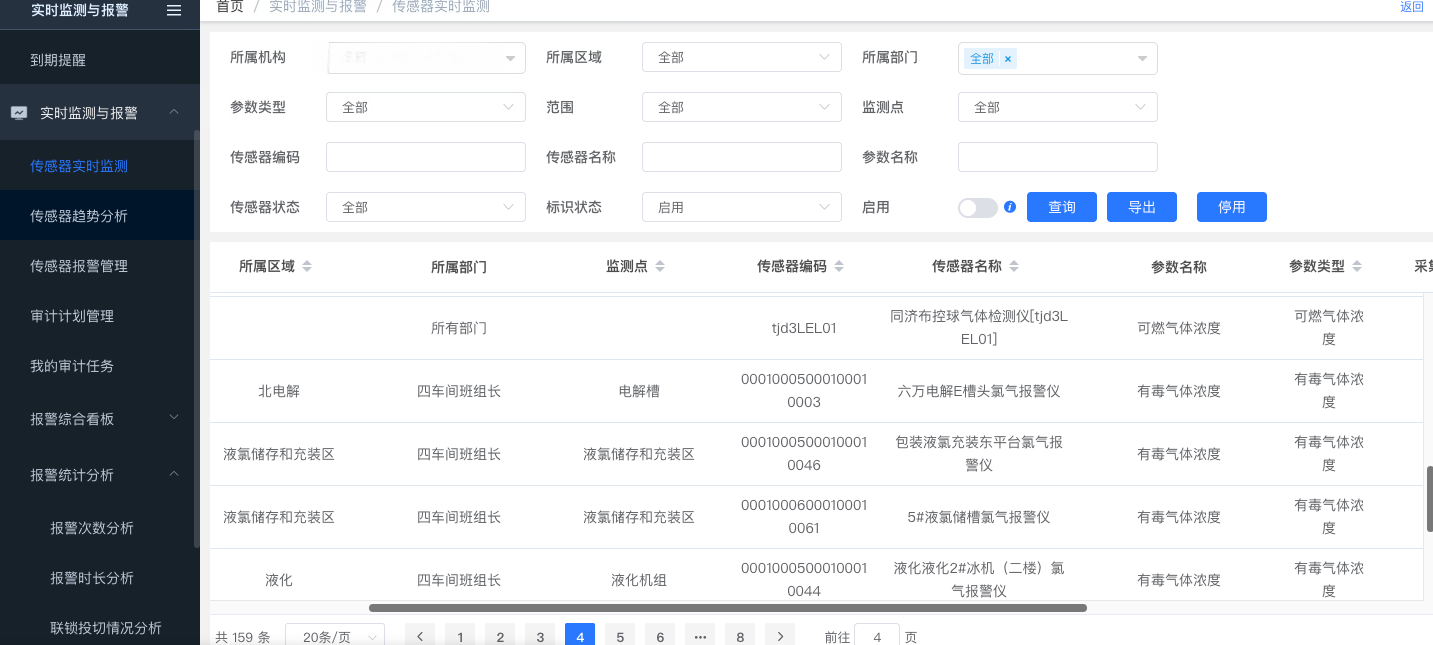Click the sort icon next to 监测点 header
Image resolution: width=1433 pixels, height=645 pixels.
click(x=660, y=267)
